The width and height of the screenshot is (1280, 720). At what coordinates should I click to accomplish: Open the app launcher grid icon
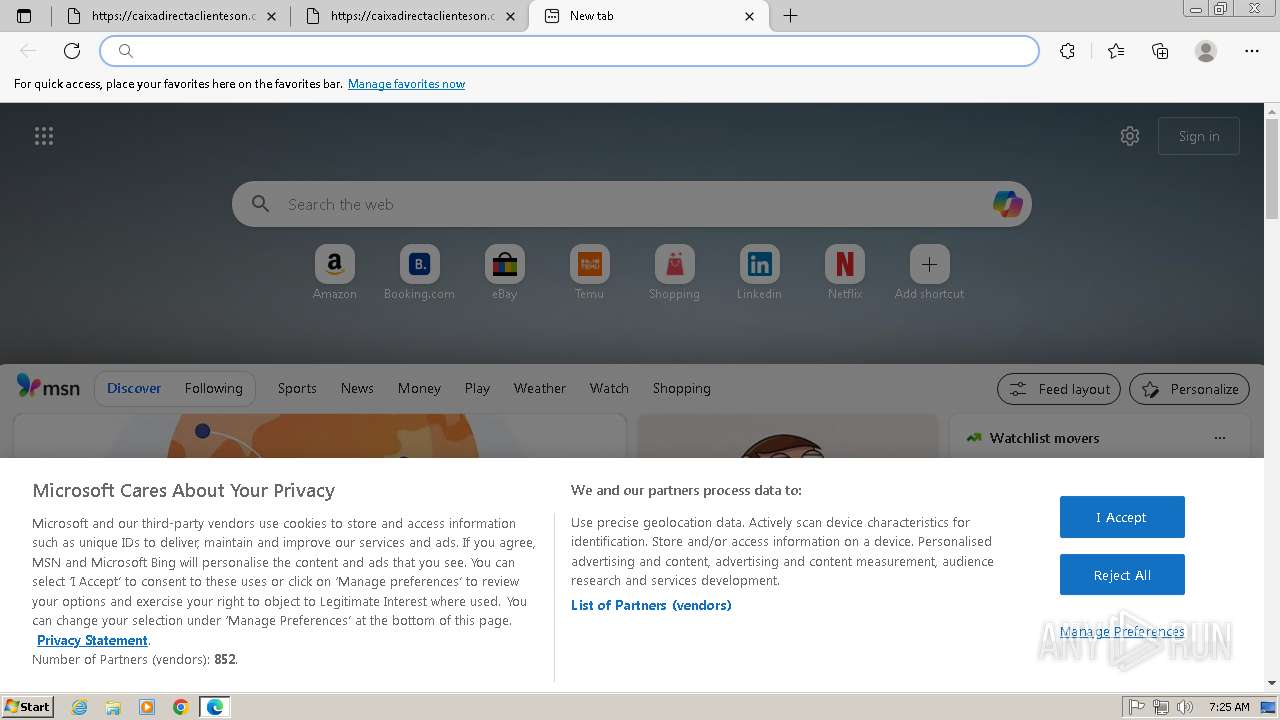pyautogui.click(x=44, y=136)
